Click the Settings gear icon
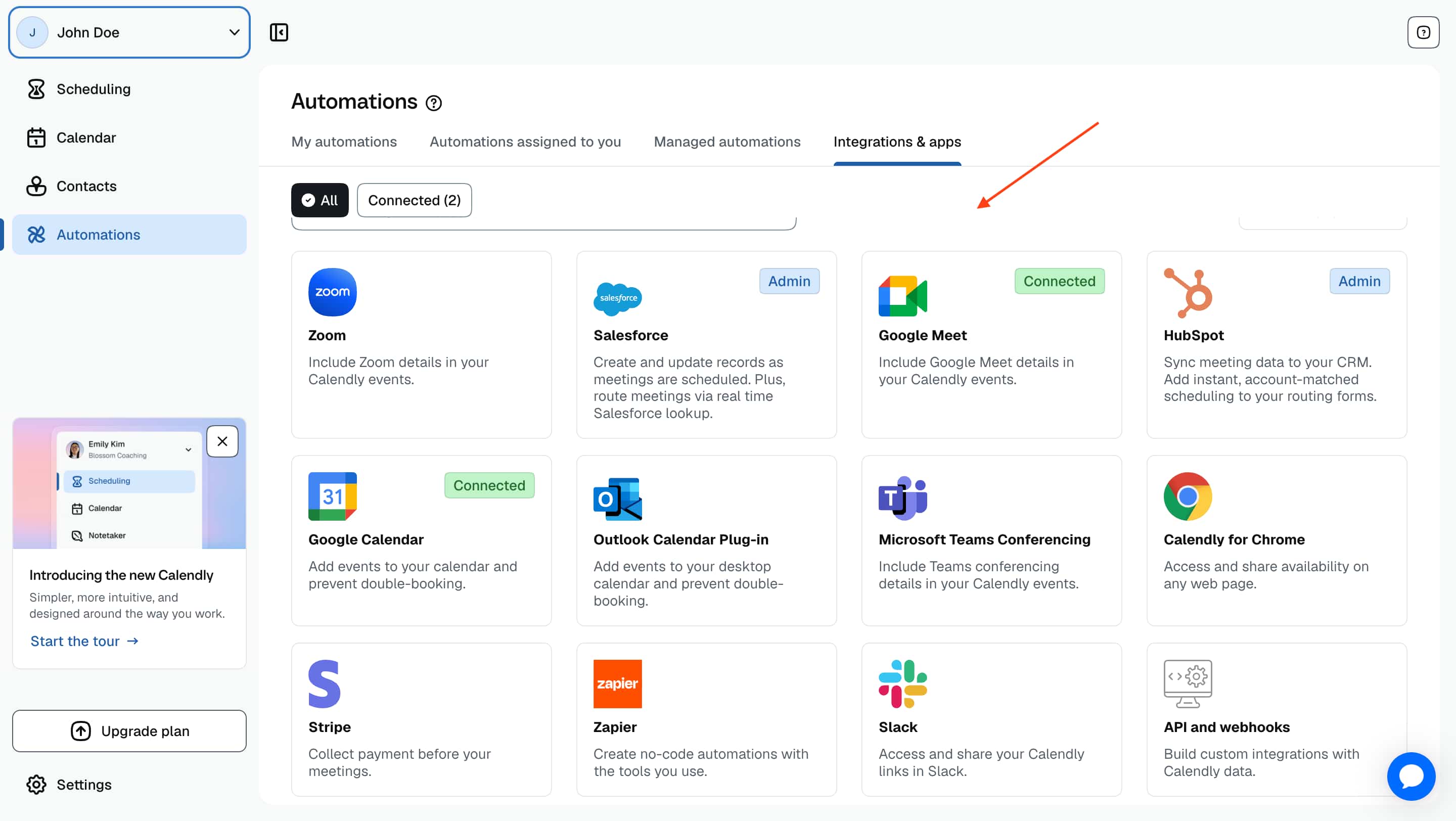Viewport: 1456px width, 821px height. click(x=36, y=784)
